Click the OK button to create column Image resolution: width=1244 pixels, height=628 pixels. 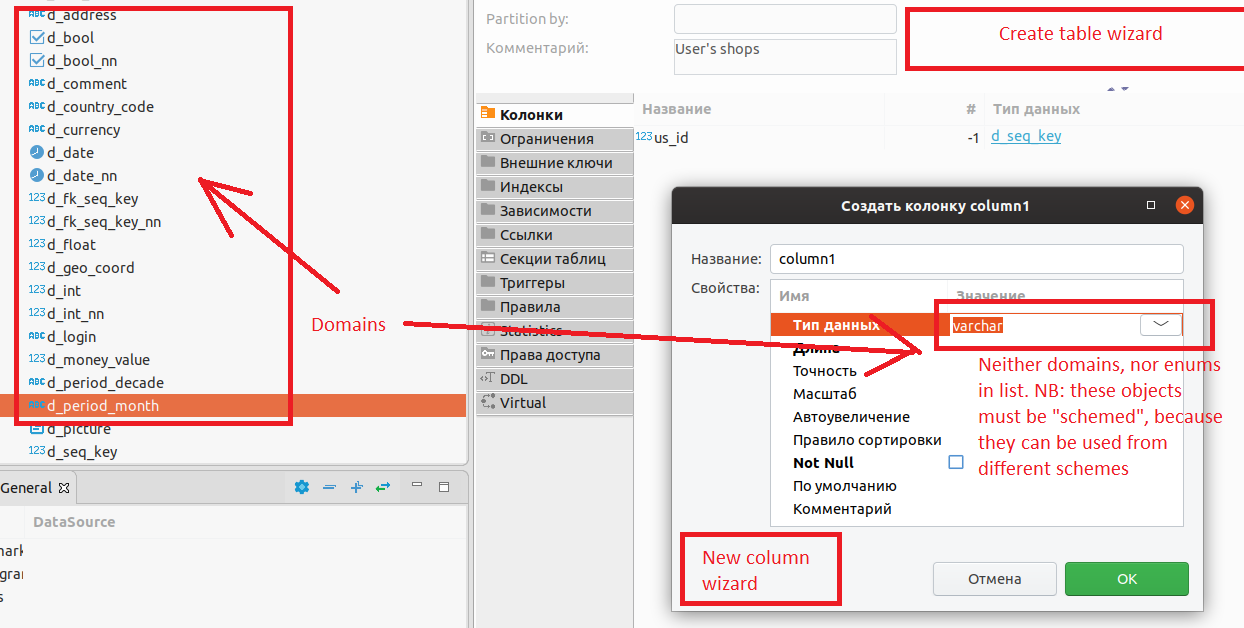1126,578
